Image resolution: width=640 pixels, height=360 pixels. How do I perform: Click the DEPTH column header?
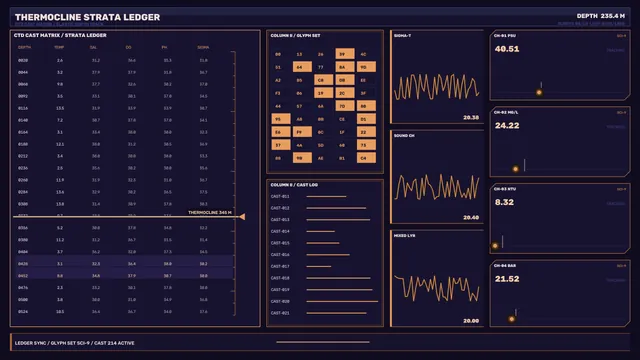[24, 47]
